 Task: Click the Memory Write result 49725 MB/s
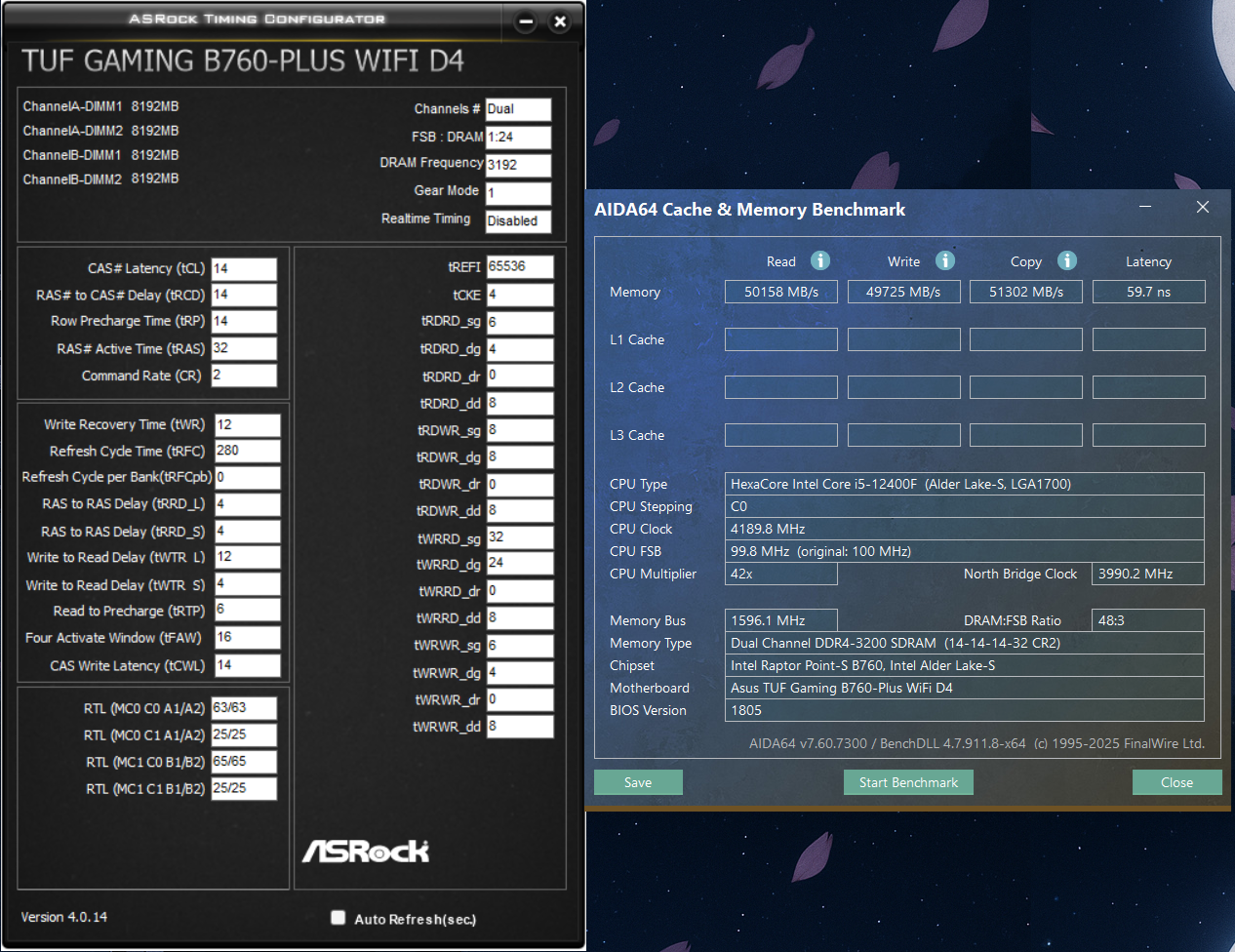[904, 292]
